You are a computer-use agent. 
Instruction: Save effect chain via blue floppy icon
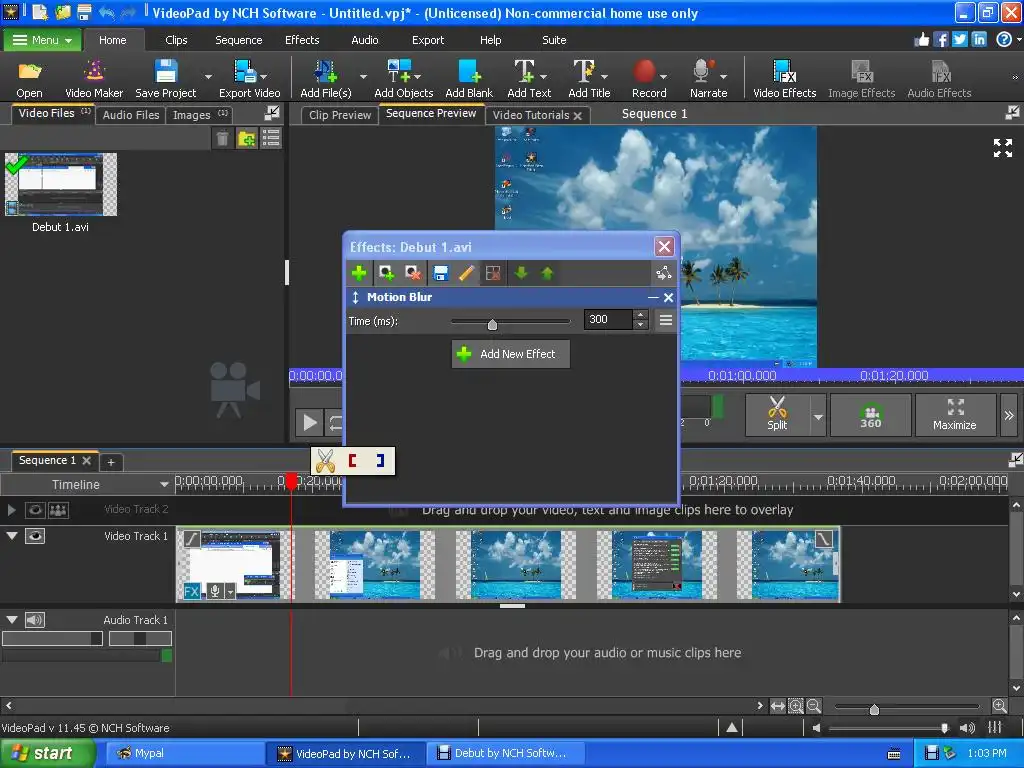[x=441, y=273]
